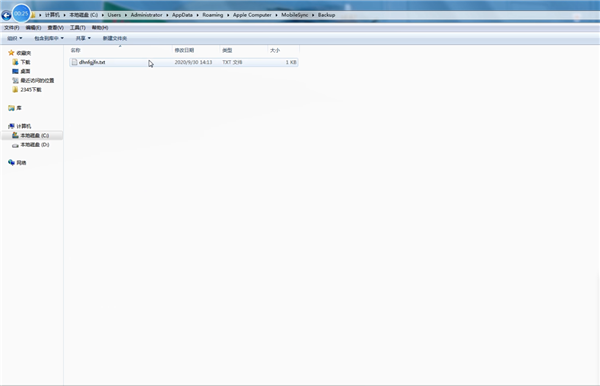600x386 pixels.
Task: Open the 工具(T) menu
Action: click(78, 28)
